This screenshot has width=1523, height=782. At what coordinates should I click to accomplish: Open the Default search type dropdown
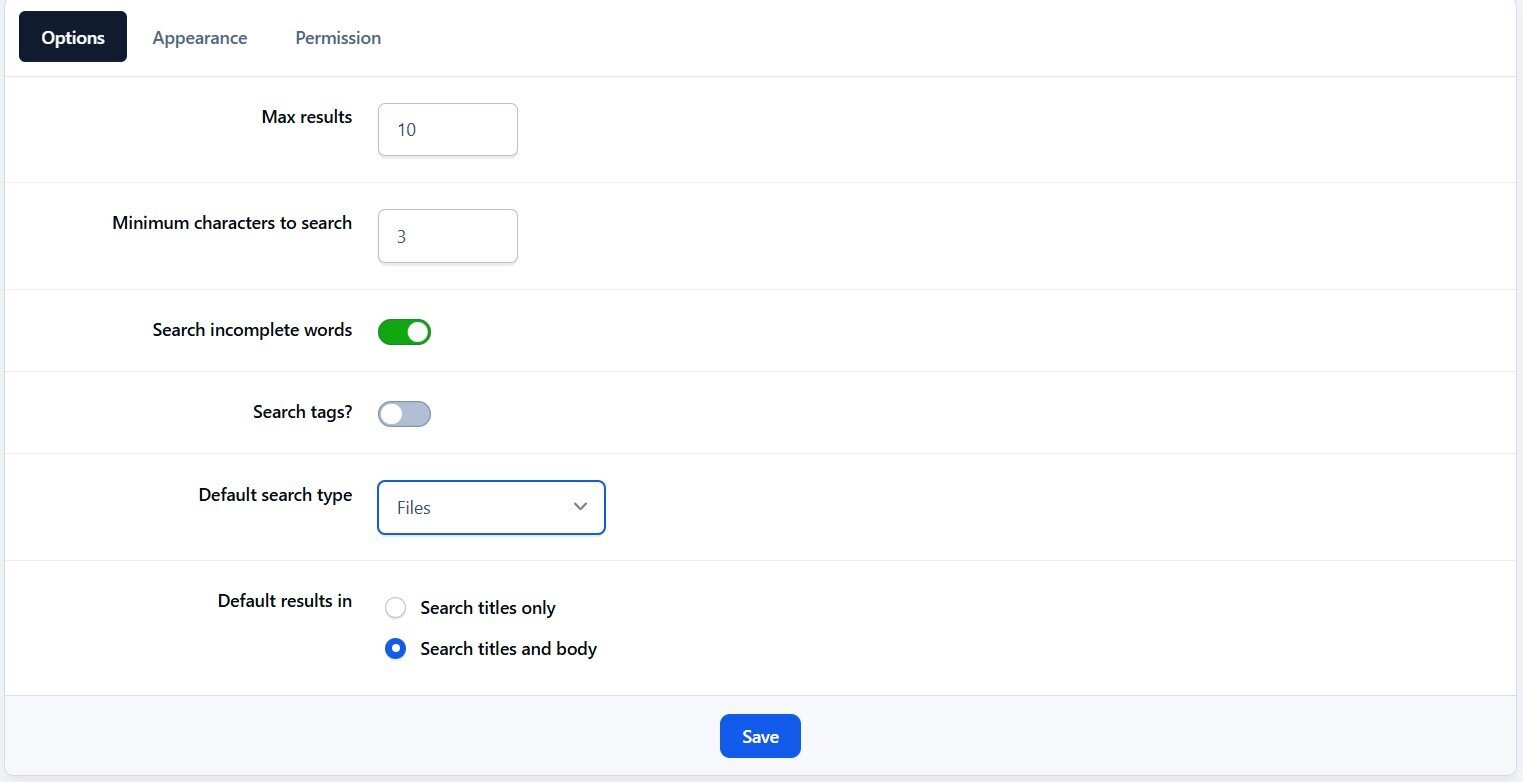[x=490, y=508]
